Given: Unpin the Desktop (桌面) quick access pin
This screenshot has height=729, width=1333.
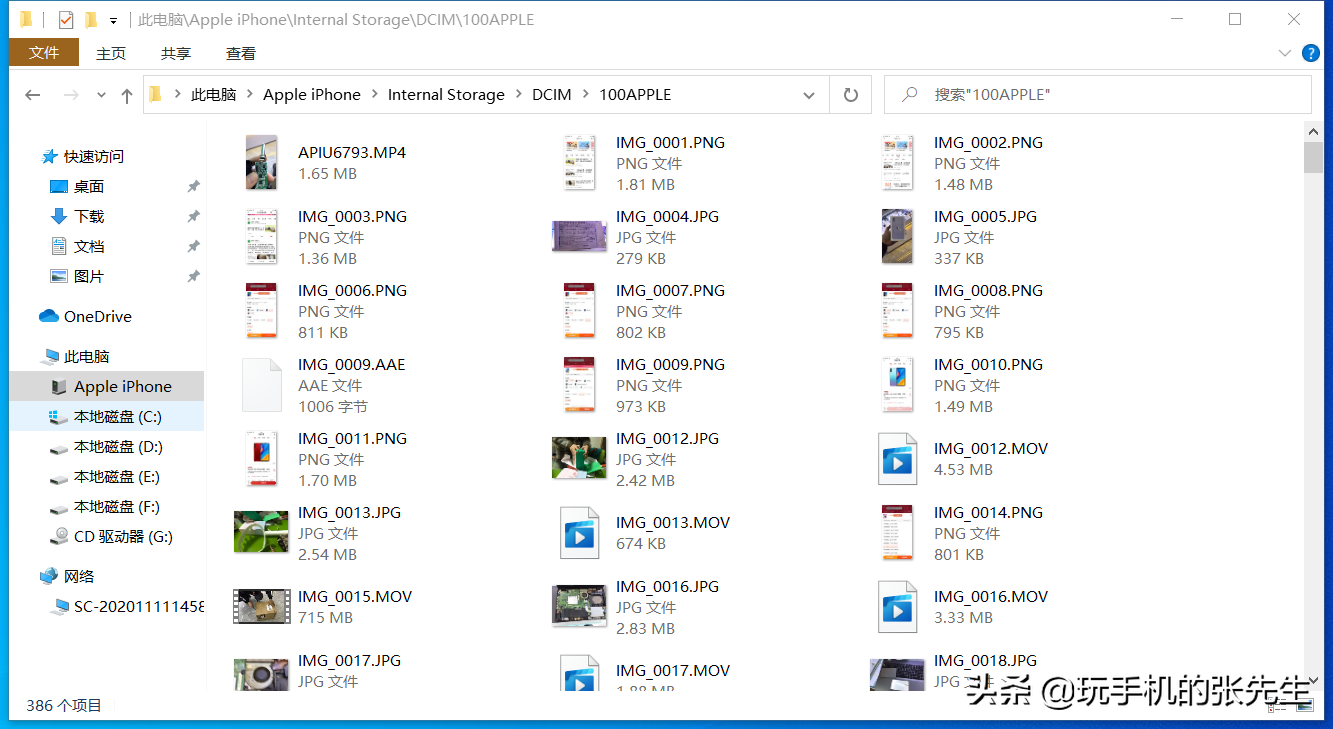Looking at the screenshot, I should 193,187.
